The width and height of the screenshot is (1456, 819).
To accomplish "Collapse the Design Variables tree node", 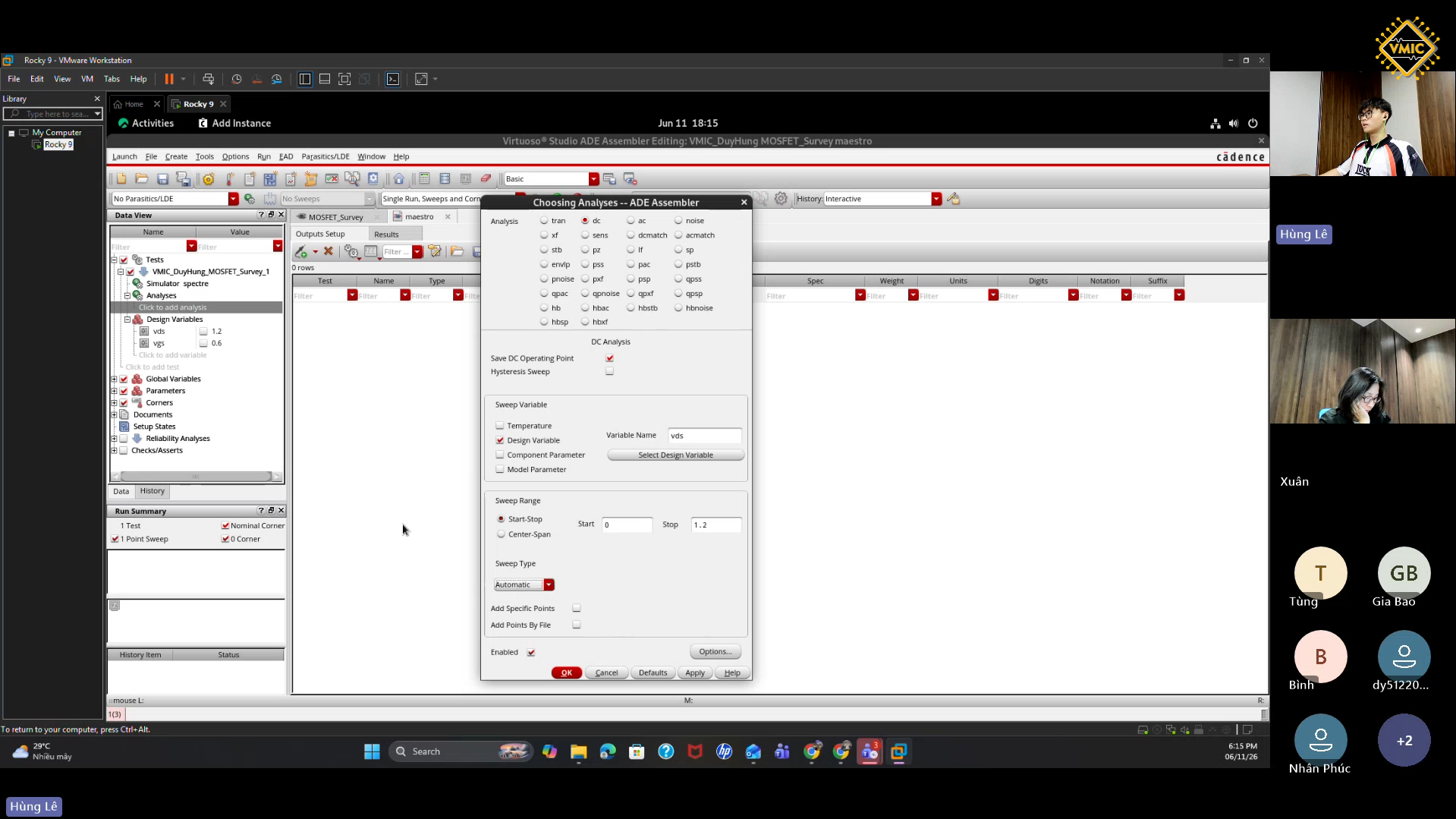I will point(127,320).
